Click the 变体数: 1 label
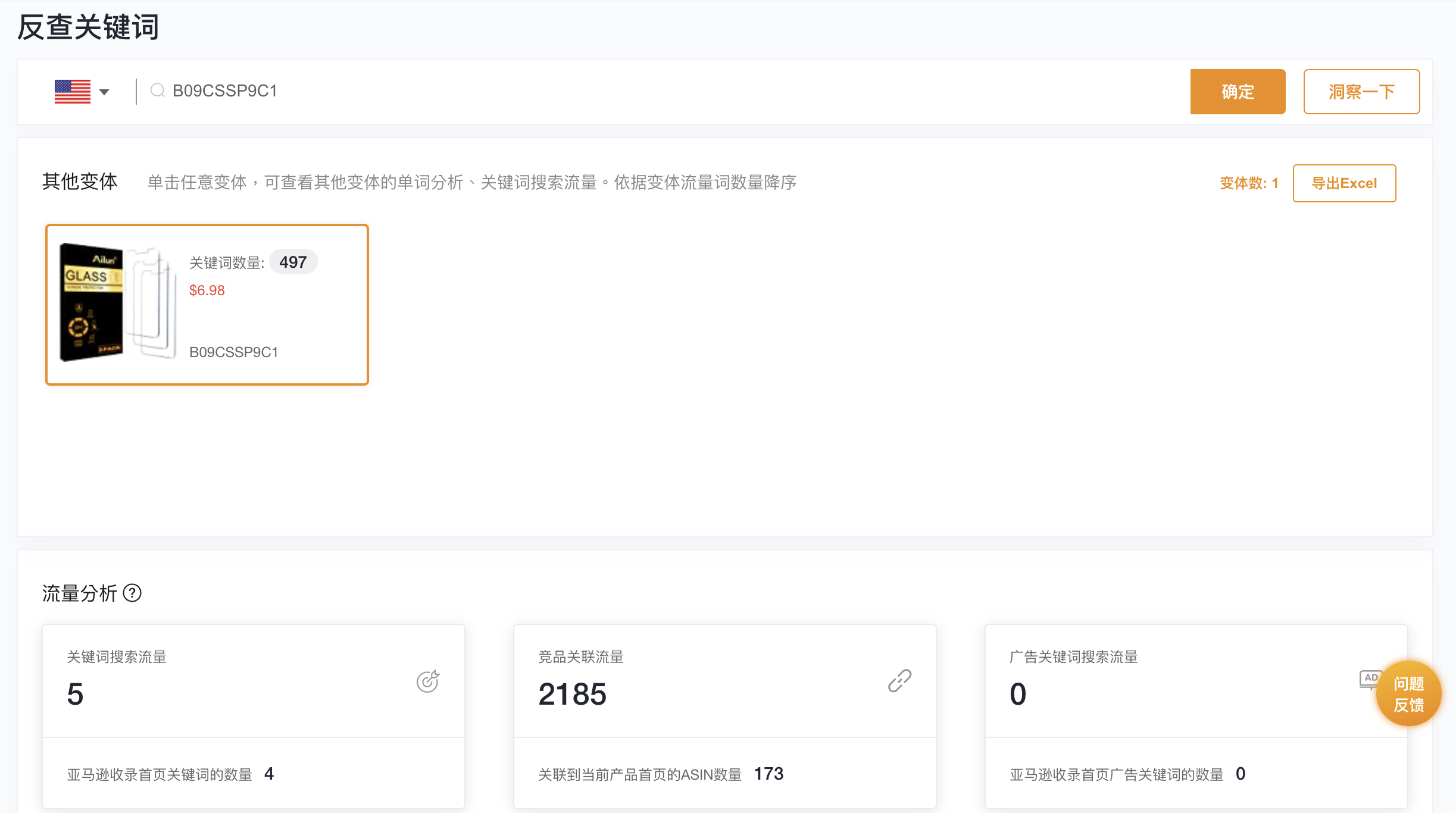Image resolution: width=1456 pixels, height=813 pixels. click(x=1248, y=183)
